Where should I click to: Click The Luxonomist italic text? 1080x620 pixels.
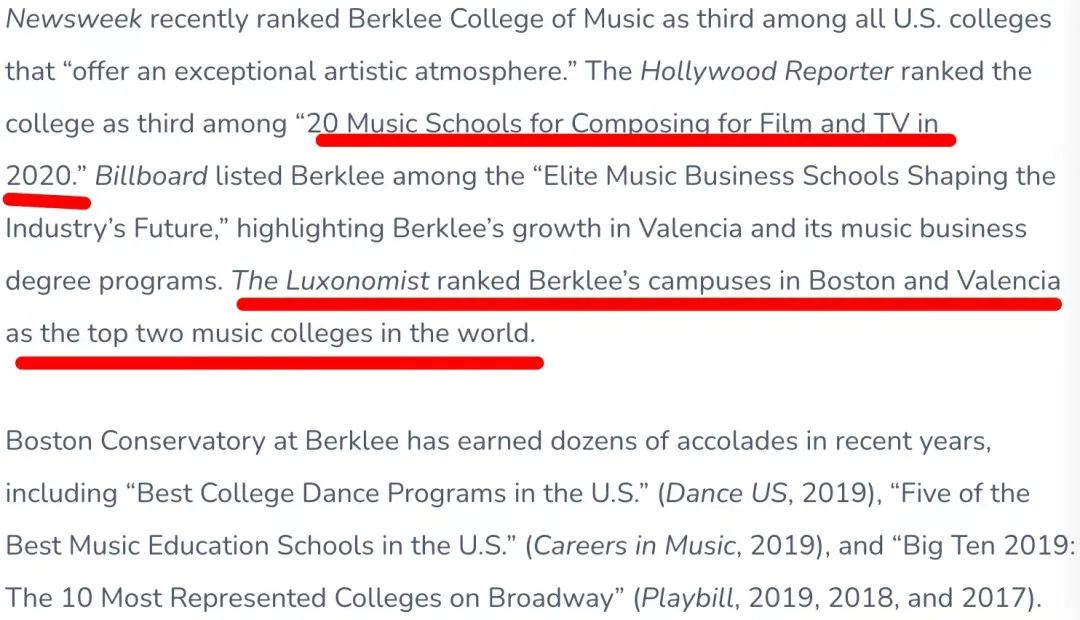(331, 281)
